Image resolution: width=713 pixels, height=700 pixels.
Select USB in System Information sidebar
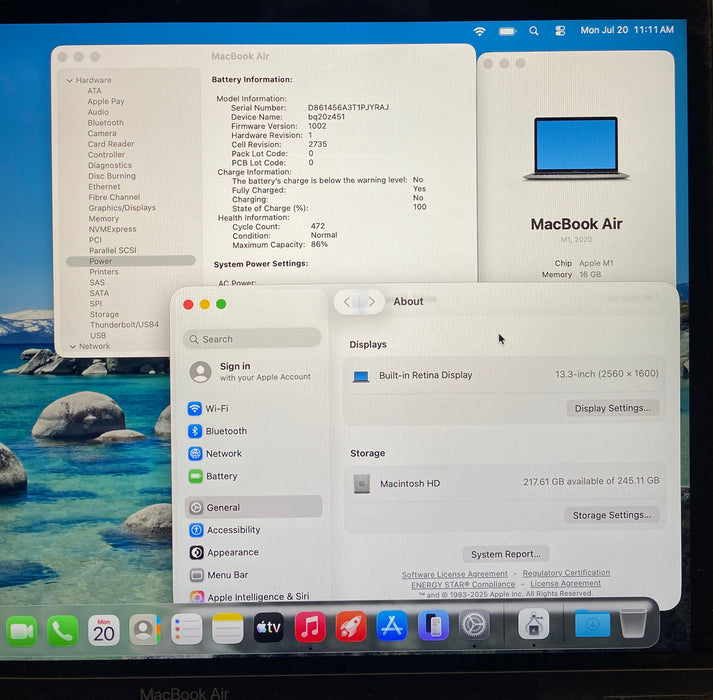pyautogui.click(x=98, y=336)
